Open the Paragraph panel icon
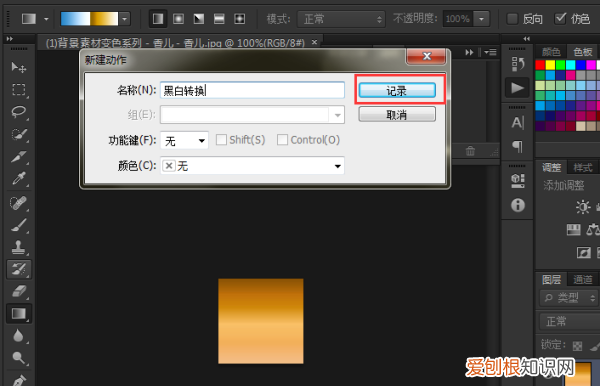This screenshot has width=600, height=386. pyautogui.click(x=517, y=146)
